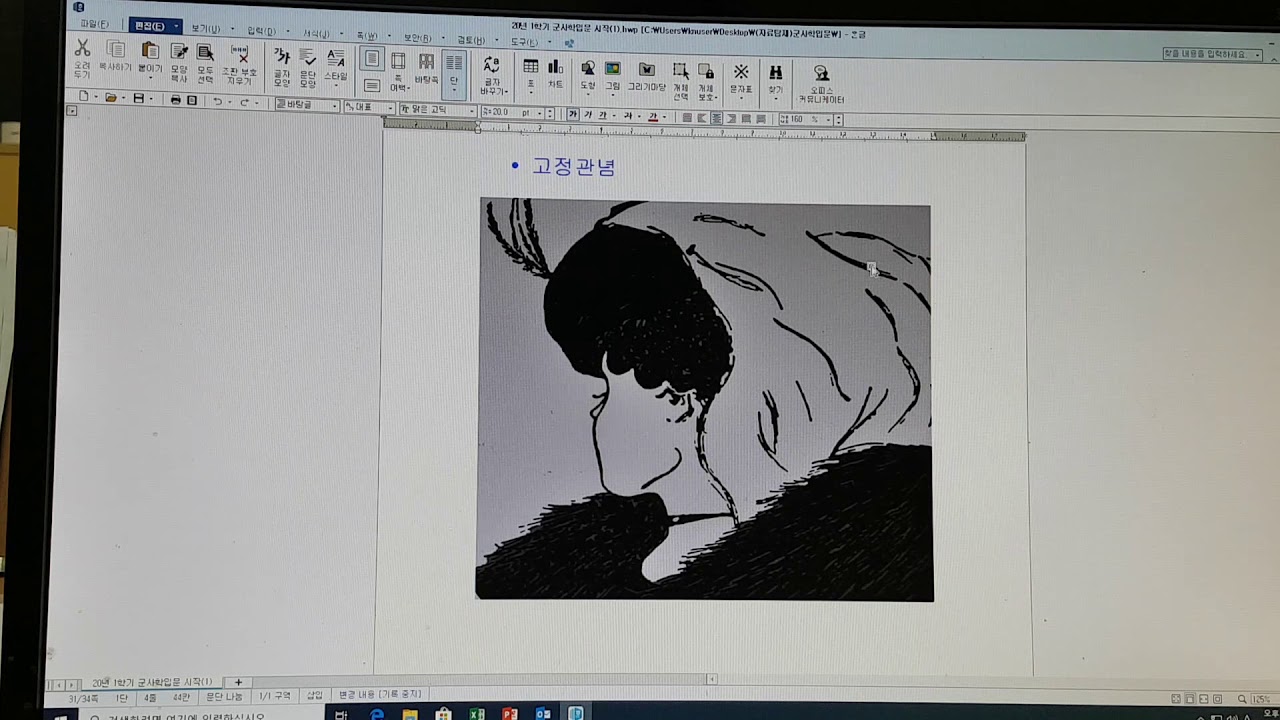The height and width of the screenshot is (720, 1280).
Task: Click the Cut (오려두기) scissors icon
Action: pyautogui.click(x=82, y=50)
